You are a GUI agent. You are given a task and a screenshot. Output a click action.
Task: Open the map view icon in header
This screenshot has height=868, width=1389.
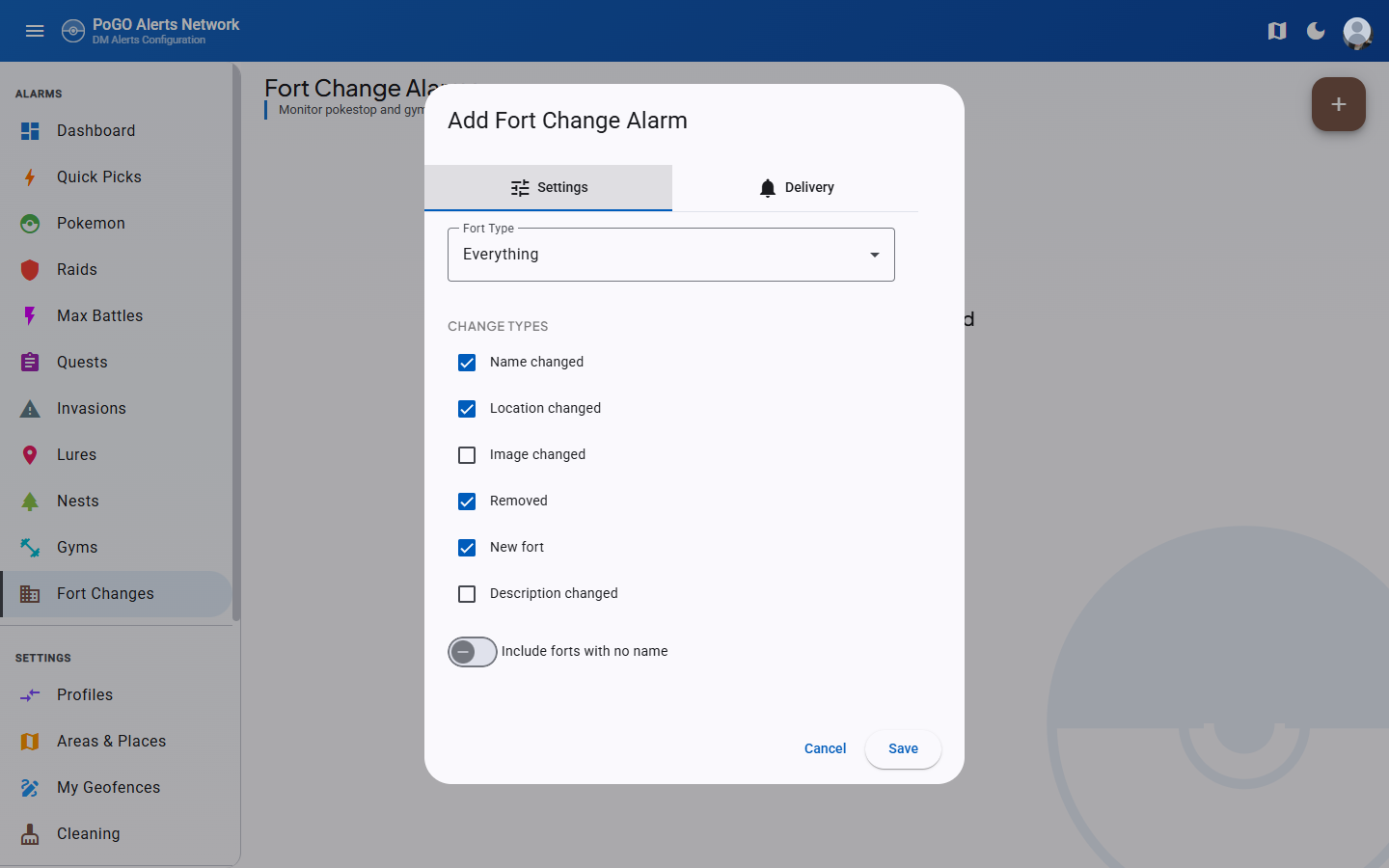click(1277, 31)
